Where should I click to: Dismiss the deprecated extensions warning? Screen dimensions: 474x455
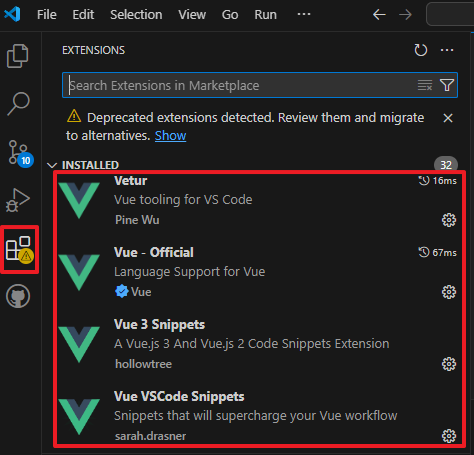click(x=448, y=118)
